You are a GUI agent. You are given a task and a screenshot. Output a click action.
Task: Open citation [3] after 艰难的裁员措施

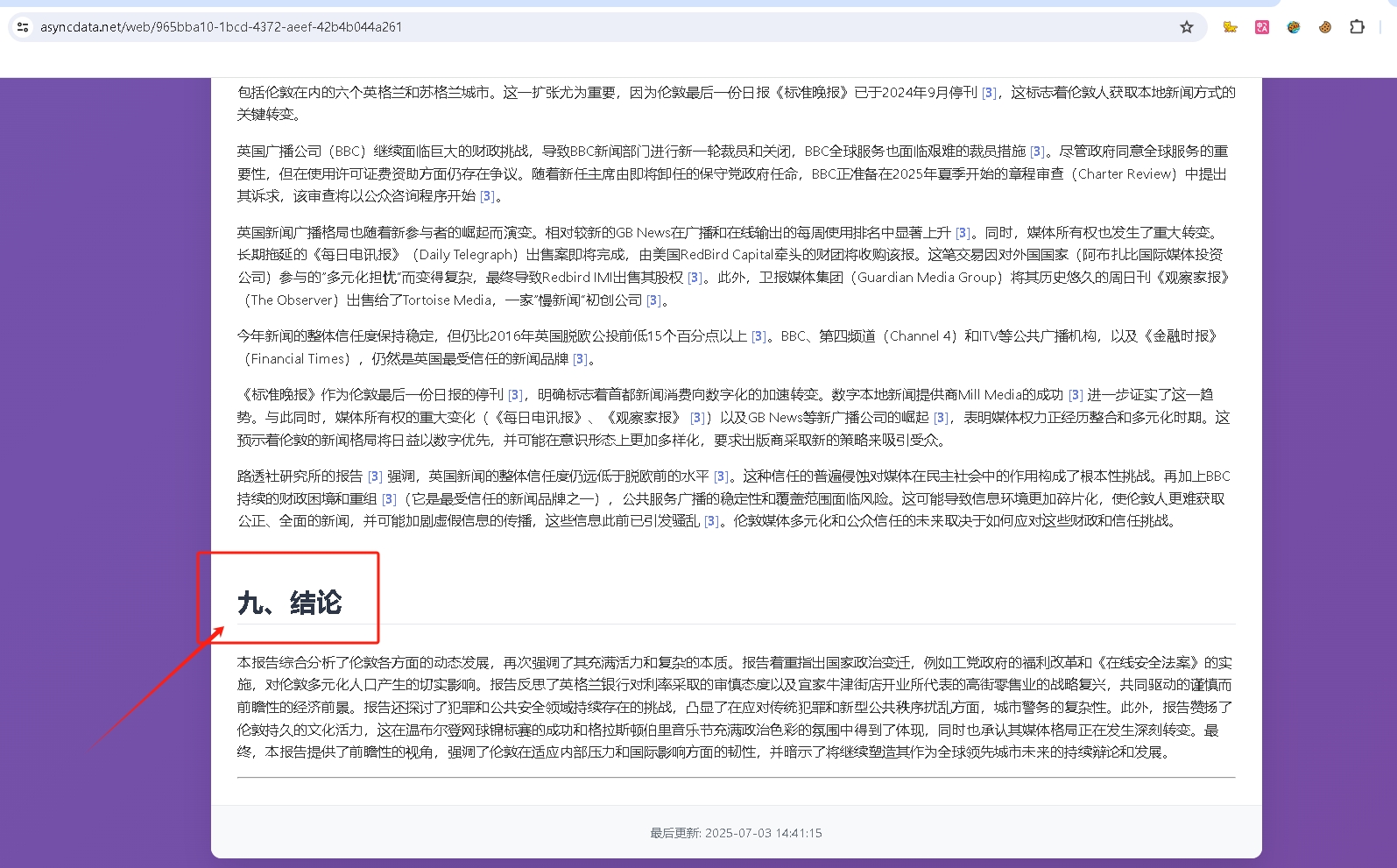click(x=1037, y=152)
